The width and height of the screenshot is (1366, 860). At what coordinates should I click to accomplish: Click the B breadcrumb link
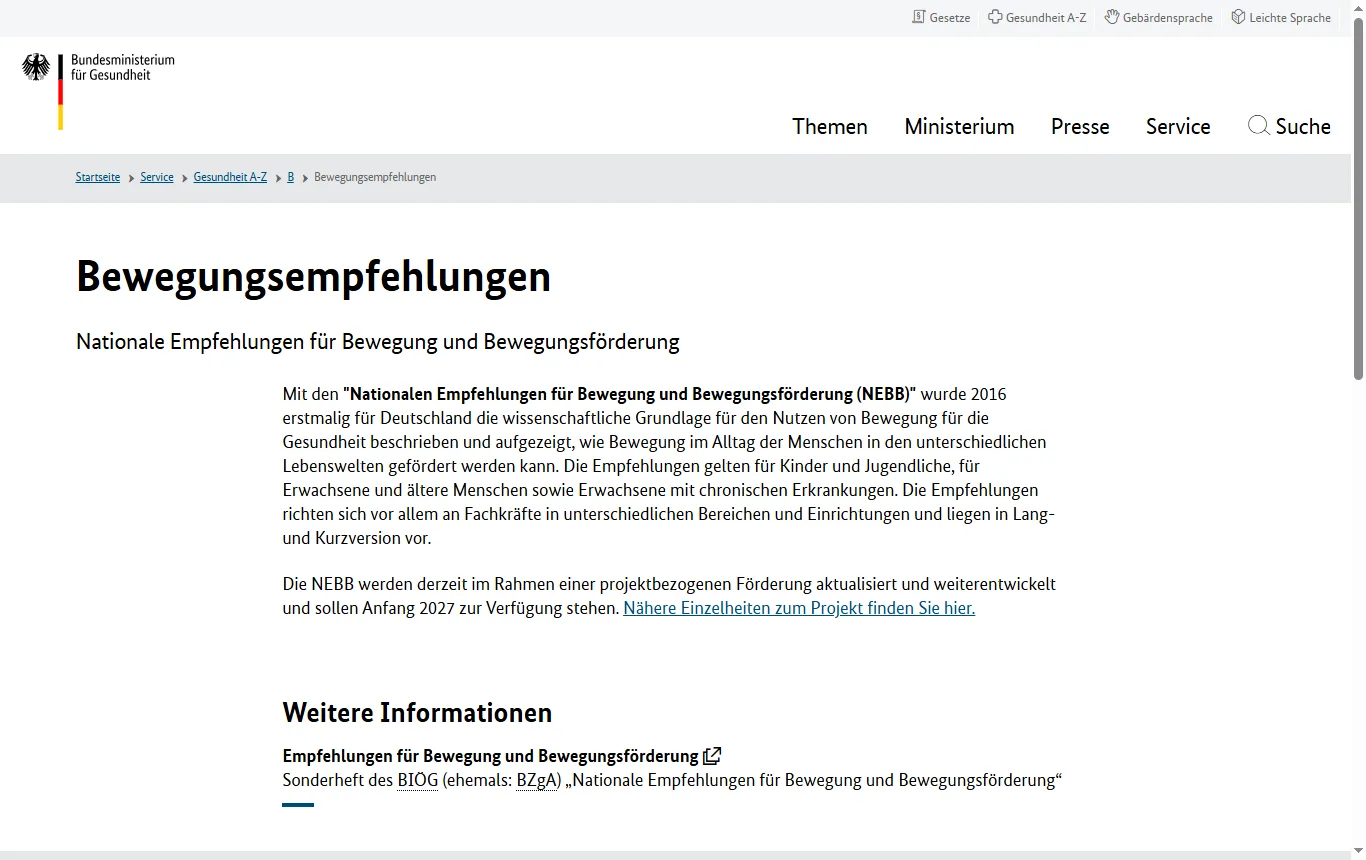[291, 177]
